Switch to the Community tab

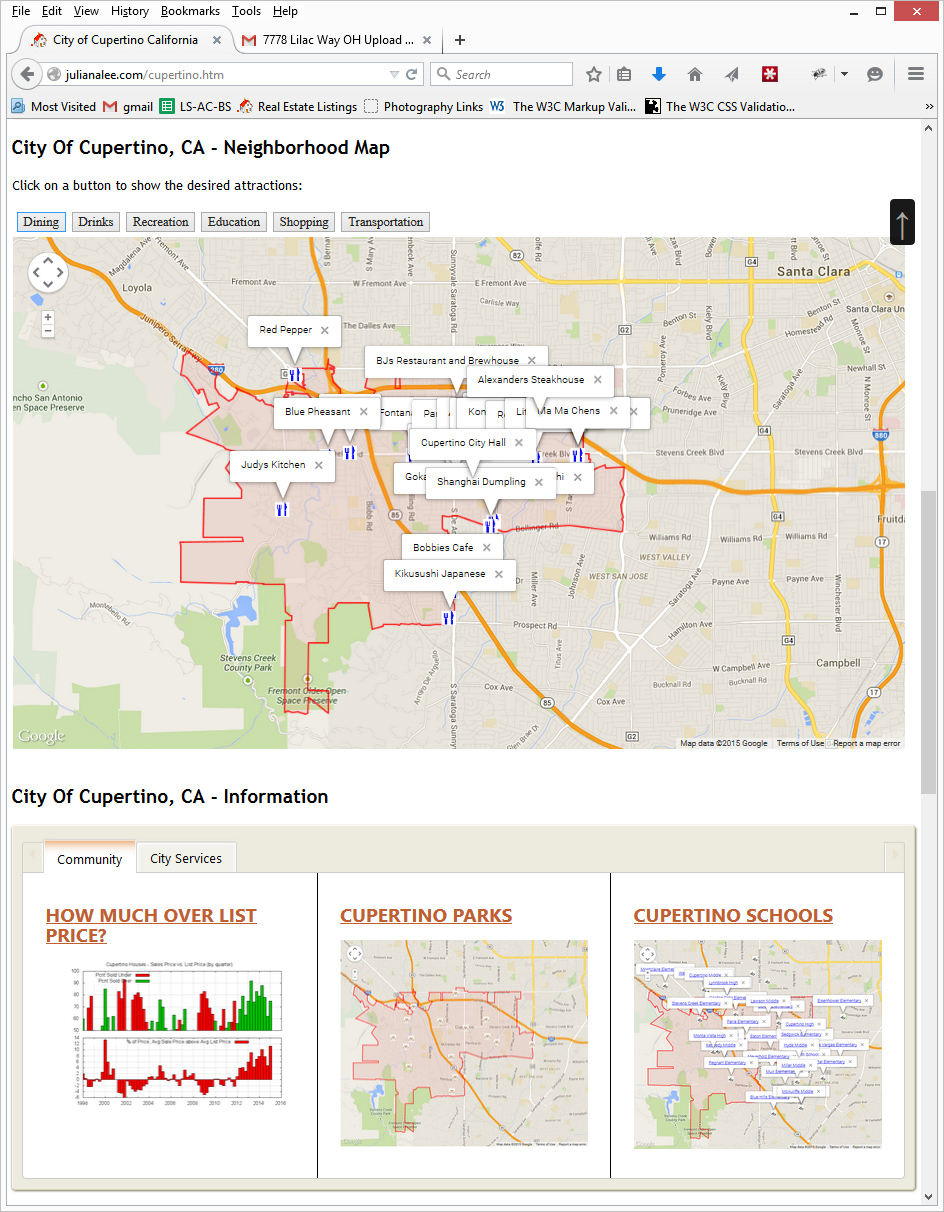(90, 859)
